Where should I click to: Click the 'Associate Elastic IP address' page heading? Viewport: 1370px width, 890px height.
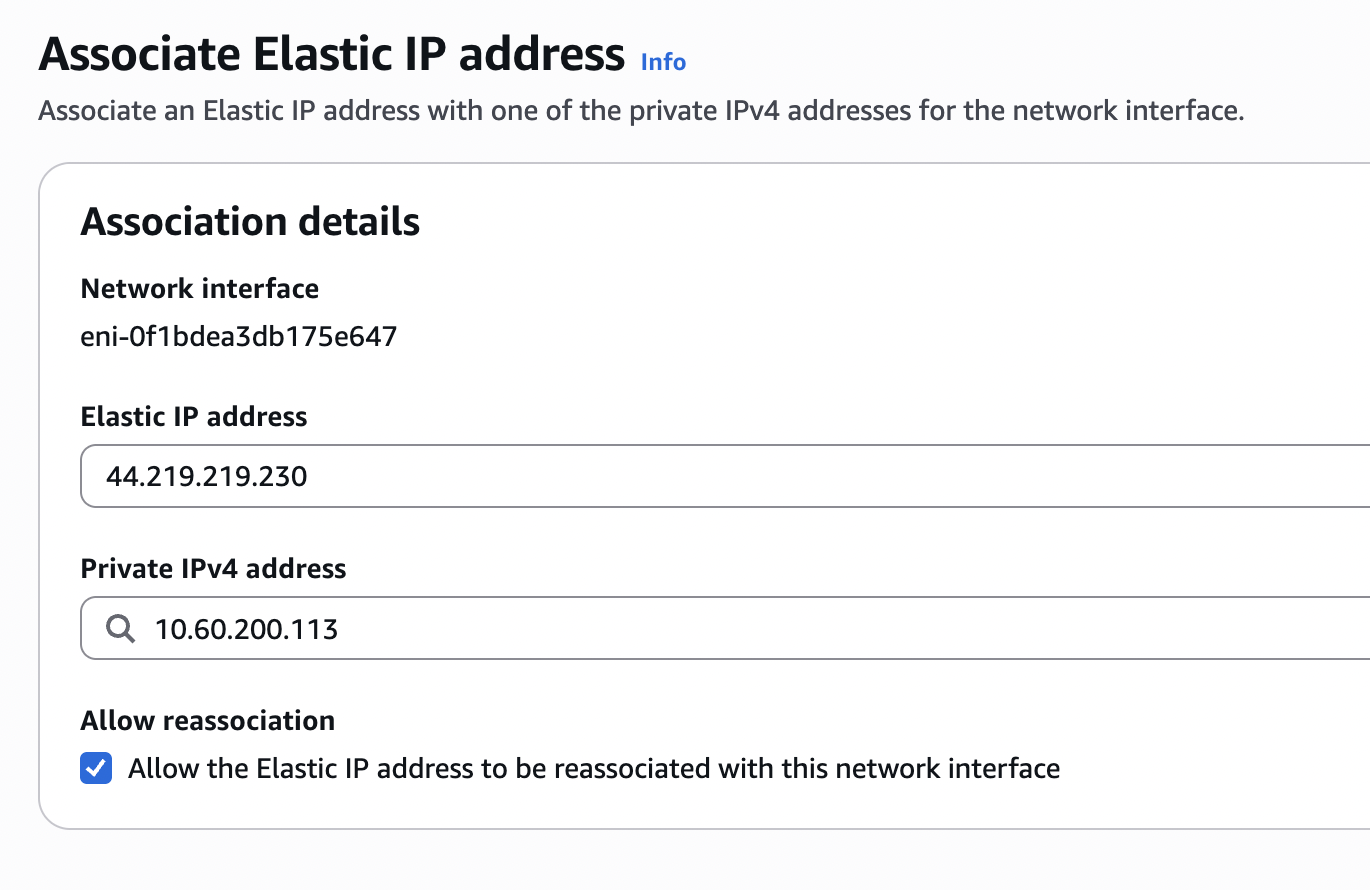click(x=332, y=54)
